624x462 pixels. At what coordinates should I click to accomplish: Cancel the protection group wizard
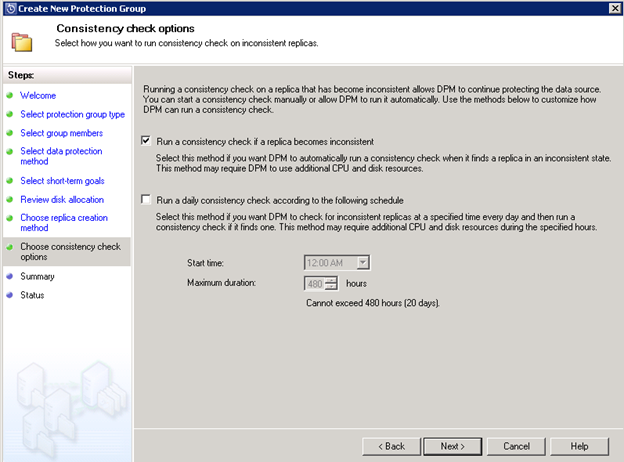tap(516, 446)
